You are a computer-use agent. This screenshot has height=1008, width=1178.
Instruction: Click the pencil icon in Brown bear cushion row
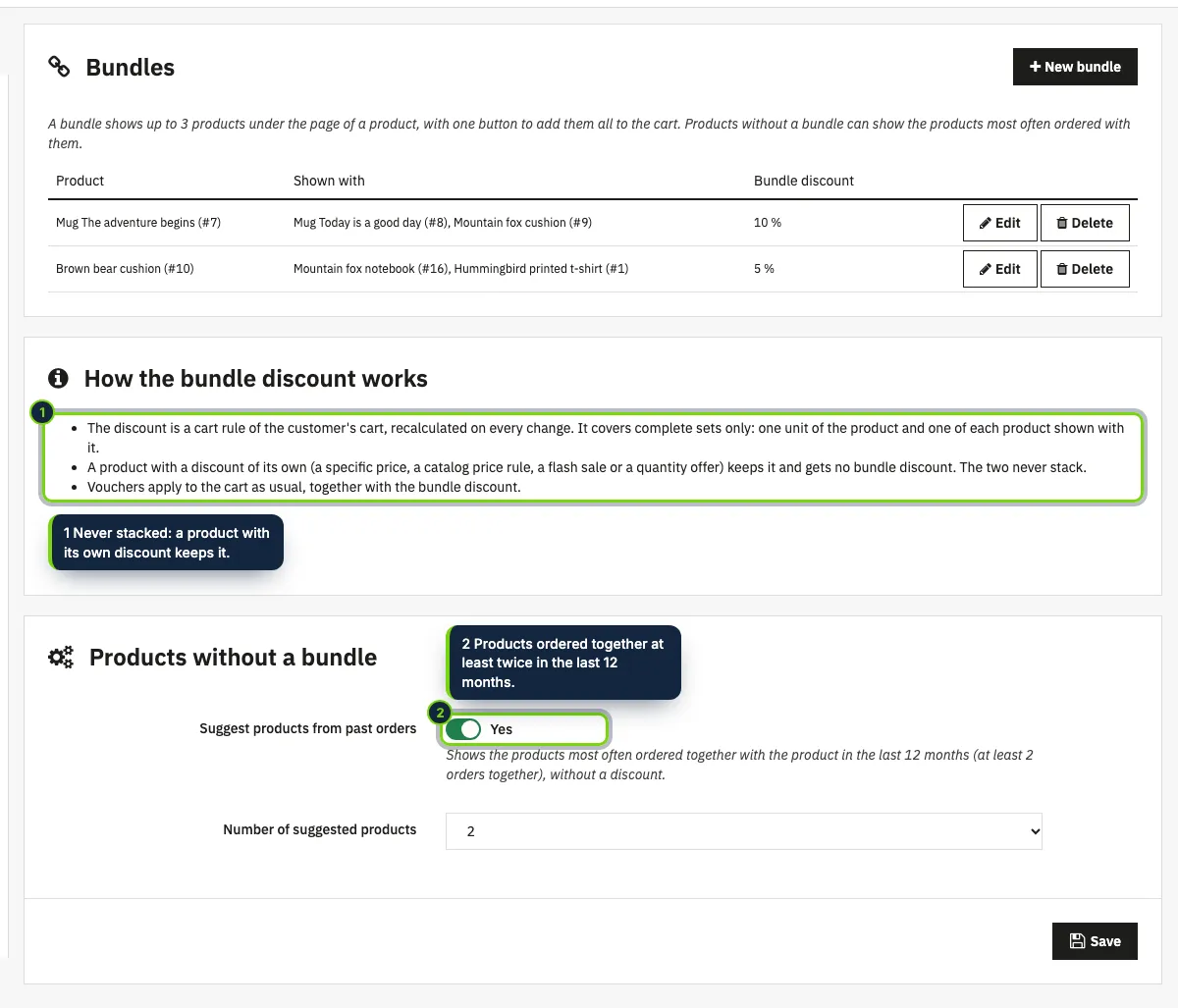click(x=986, y=269)
